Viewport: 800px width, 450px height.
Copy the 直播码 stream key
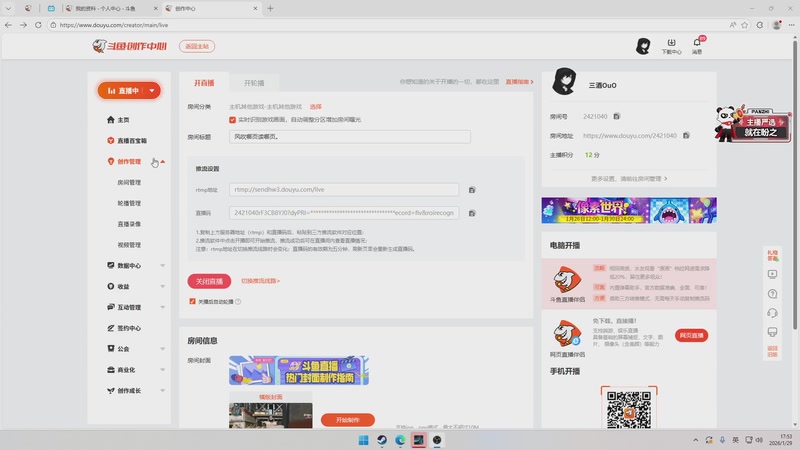click(x=472, y=213)
